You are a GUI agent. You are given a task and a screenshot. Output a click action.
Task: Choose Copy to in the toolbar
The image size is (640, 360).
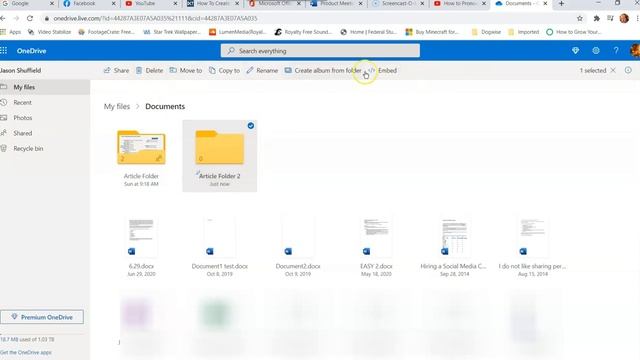pyautogui.click(x=224, y=70)
